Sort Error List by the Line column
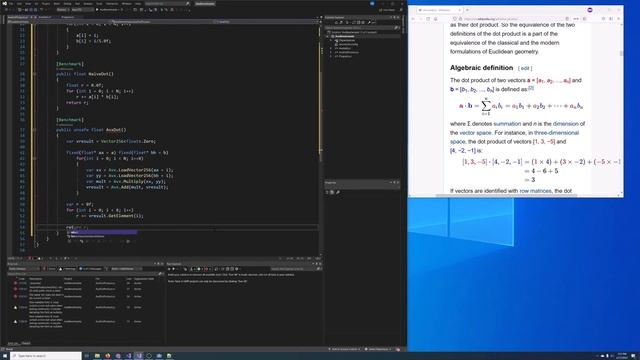The width and height of the screenshot is (640, 360). tap(129, 279)
